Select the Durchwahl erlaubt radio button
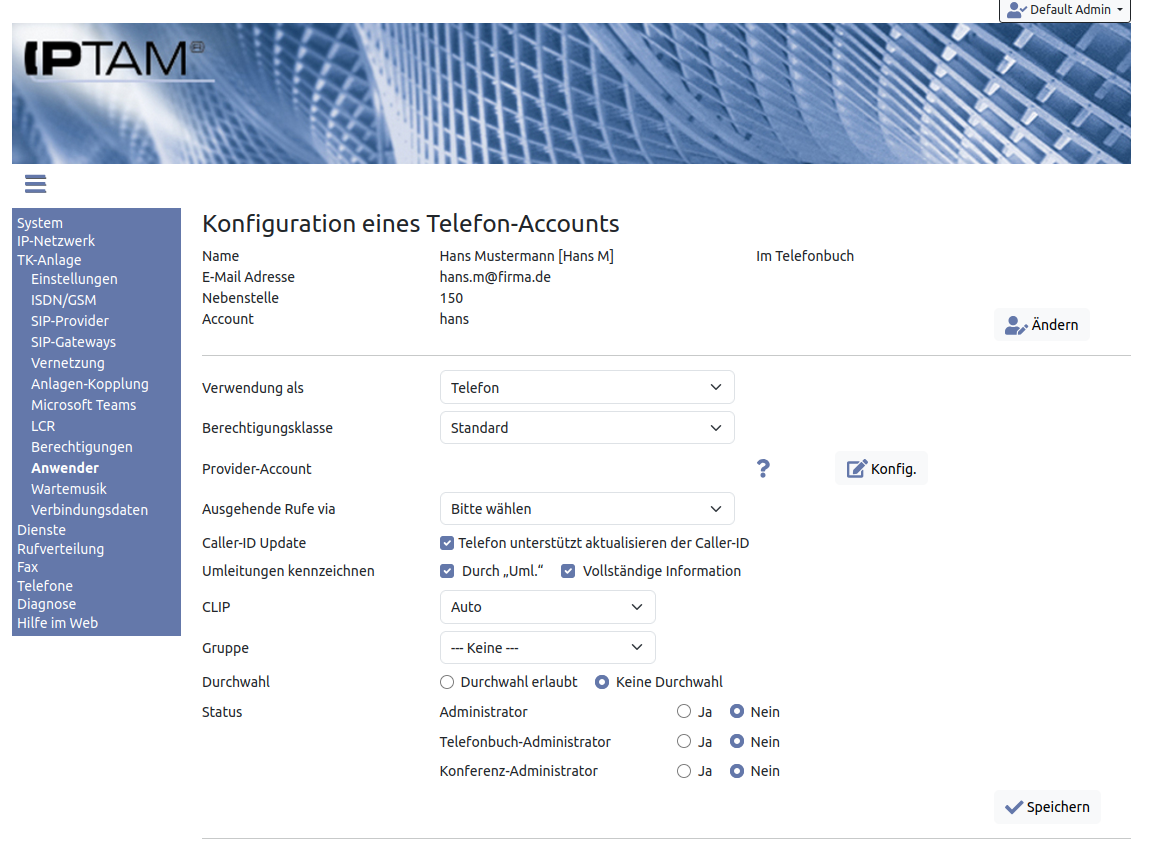This screenshot has width=1151, height=845. (447, 683)
